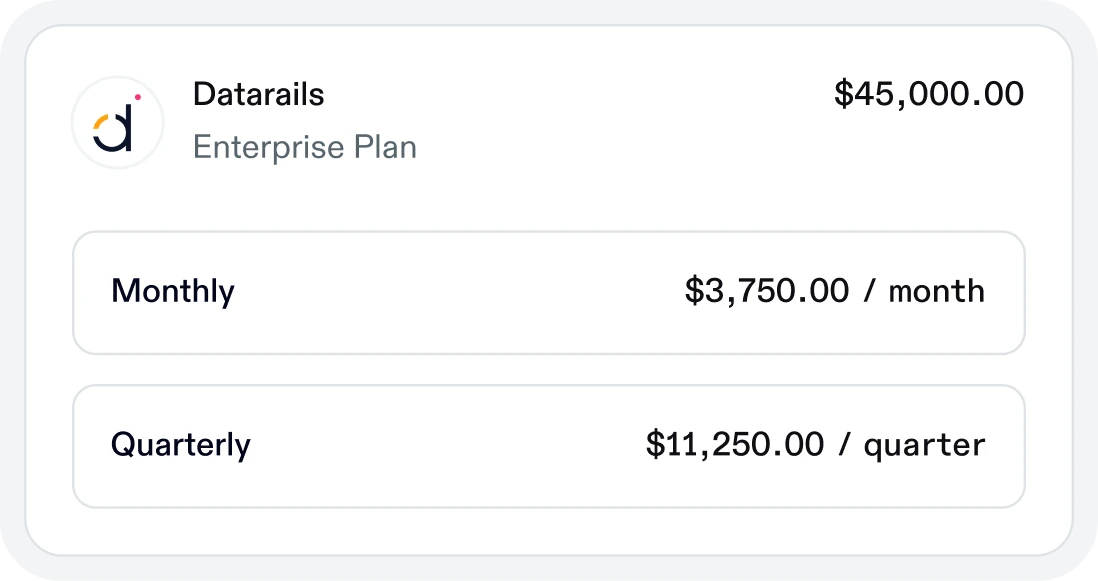
Task: Click the pink dot in Datarails logo
Action: point(138,97)
